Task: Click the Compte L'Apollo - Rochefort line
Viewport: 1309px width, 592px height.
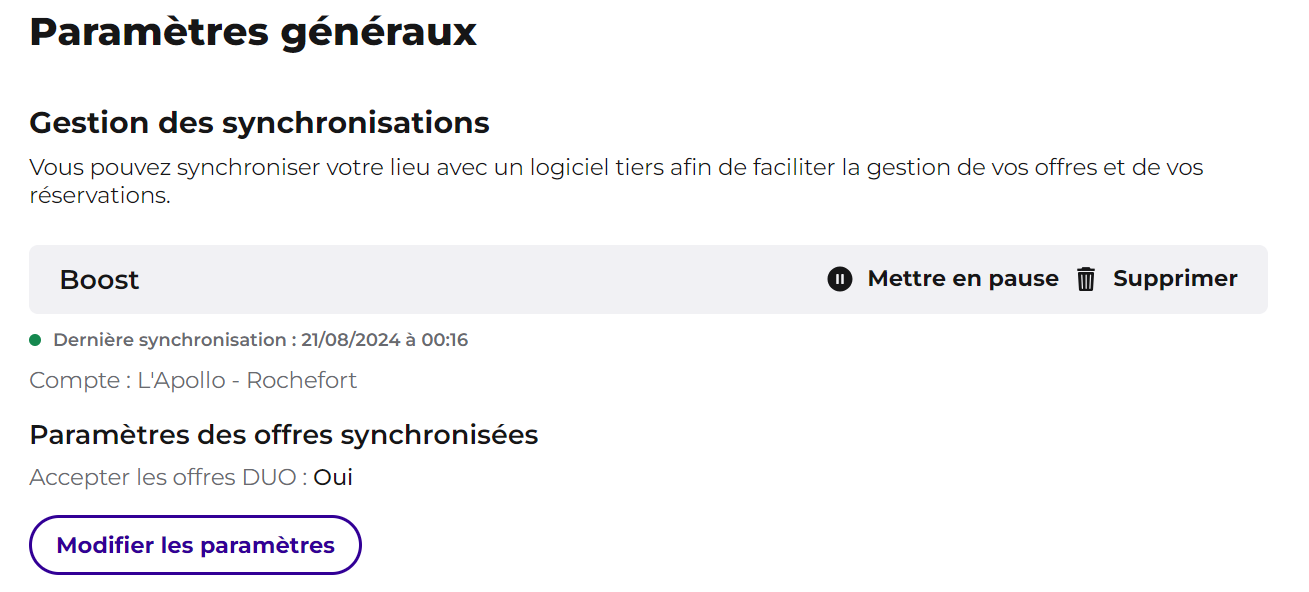Action: pyautogui.click(x=193, y=380)
